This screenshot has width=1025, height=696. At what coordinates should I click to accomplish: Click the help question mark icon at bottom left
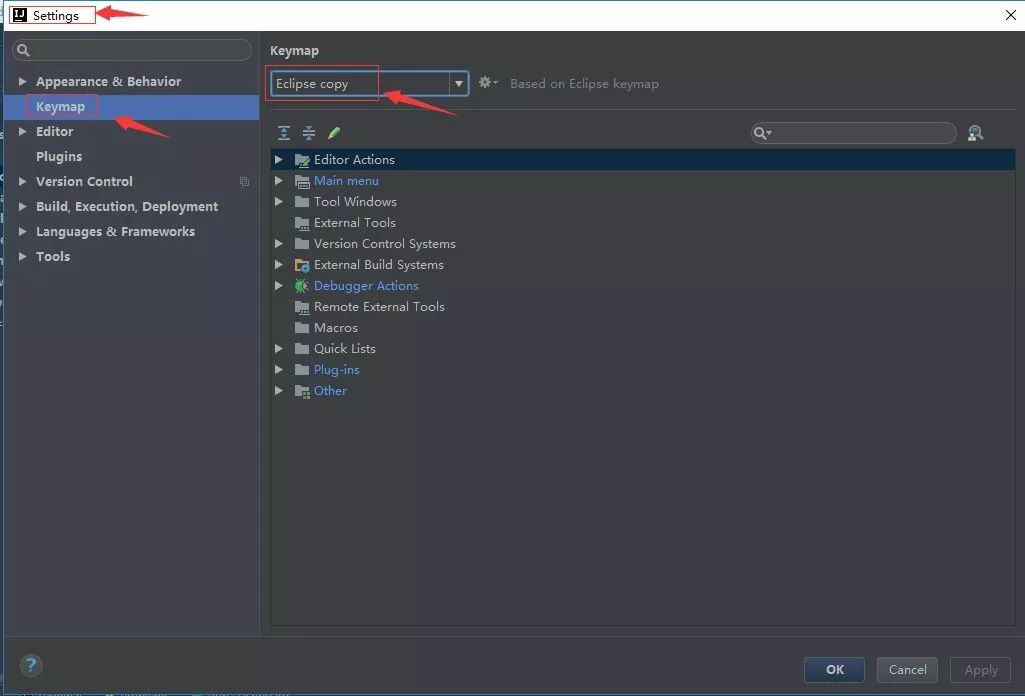pyautogui.click(x=30, y=665)
